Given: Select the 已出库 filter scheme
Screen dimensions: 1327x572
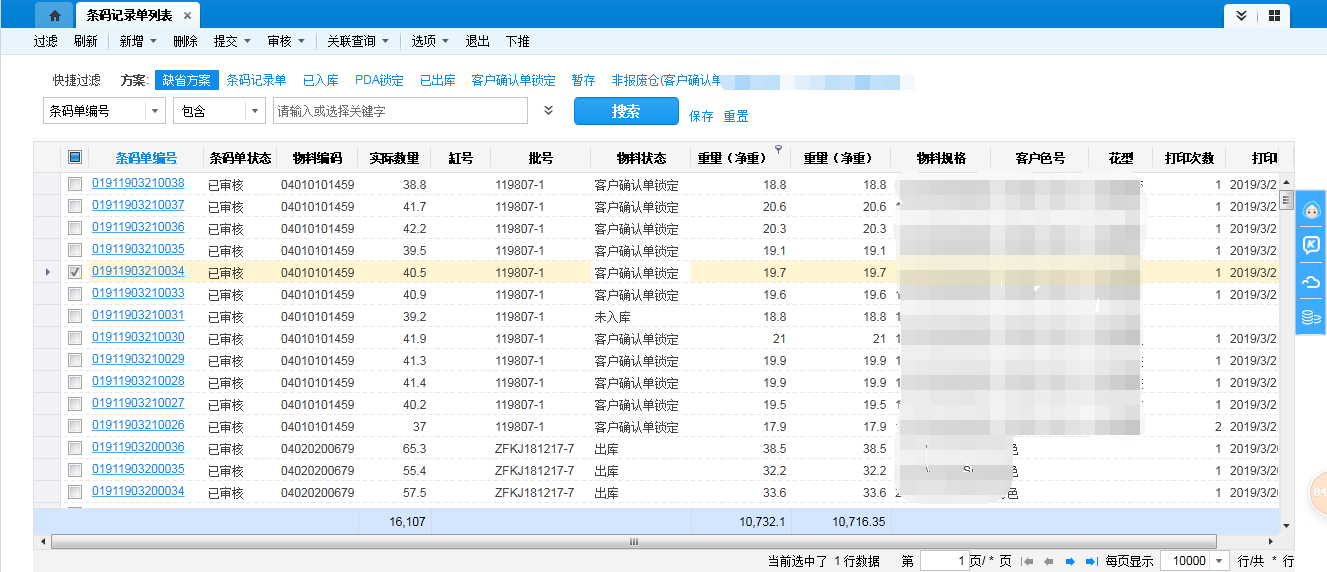Looking at the screenshot, I should 437,80.
